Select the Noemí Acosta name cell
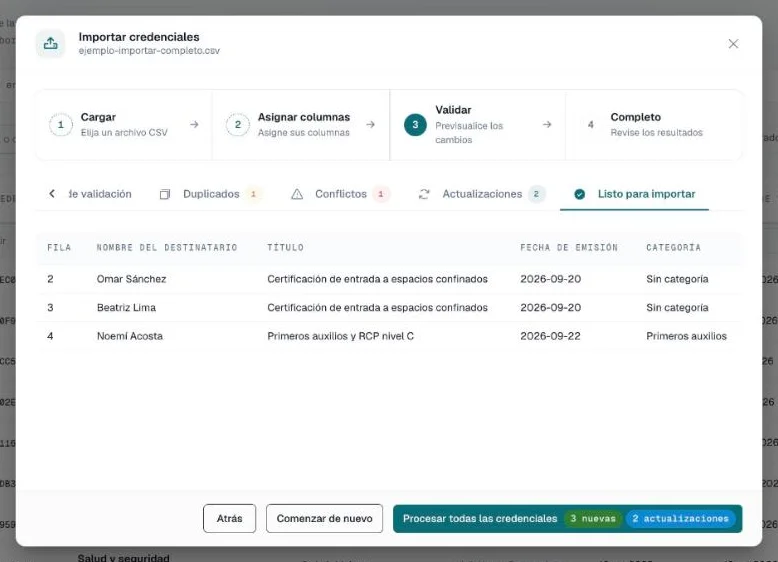The image size is (778, 562). pos(130,336)
